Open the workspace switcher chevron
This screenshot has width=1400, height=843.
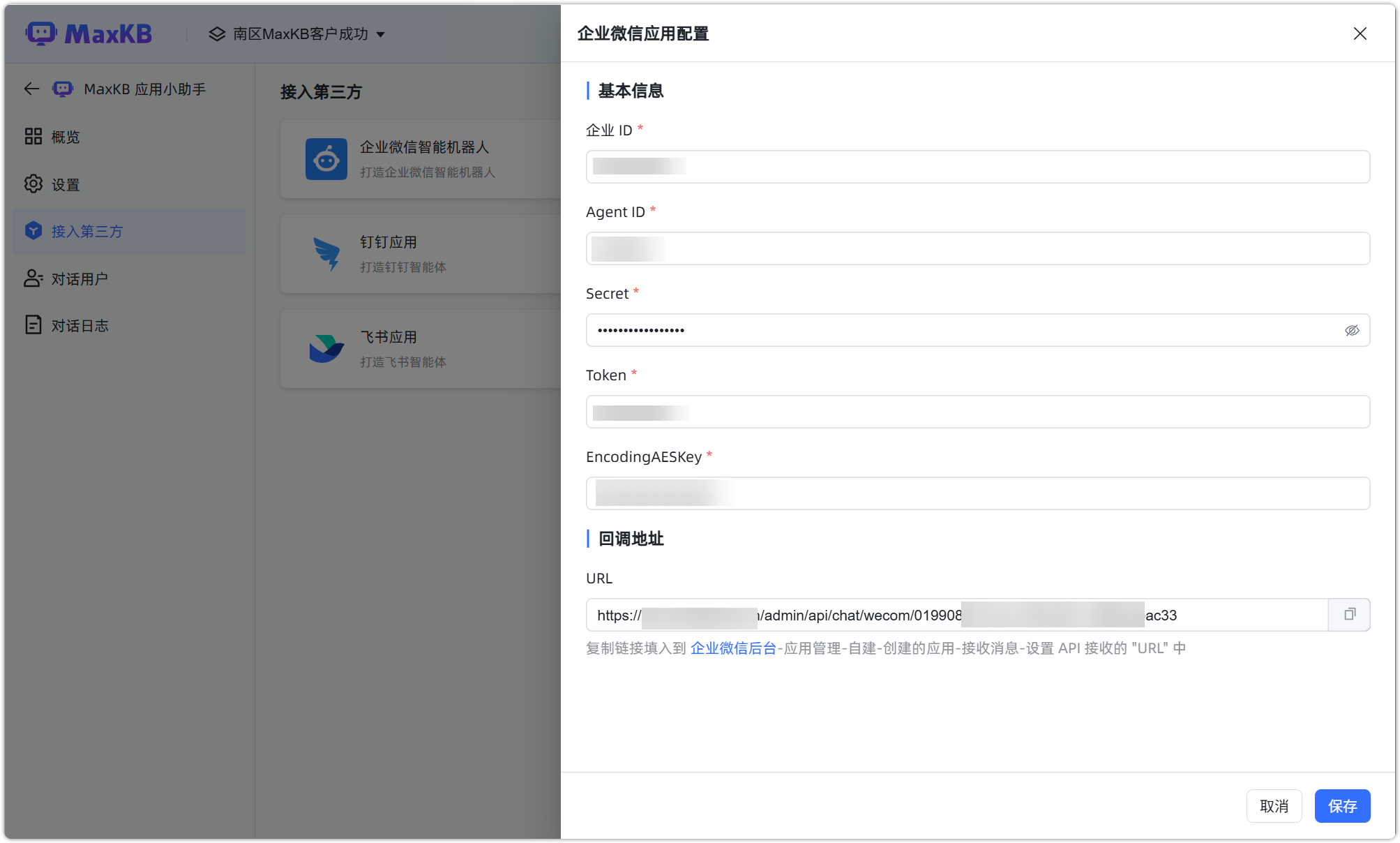point(381,33)
